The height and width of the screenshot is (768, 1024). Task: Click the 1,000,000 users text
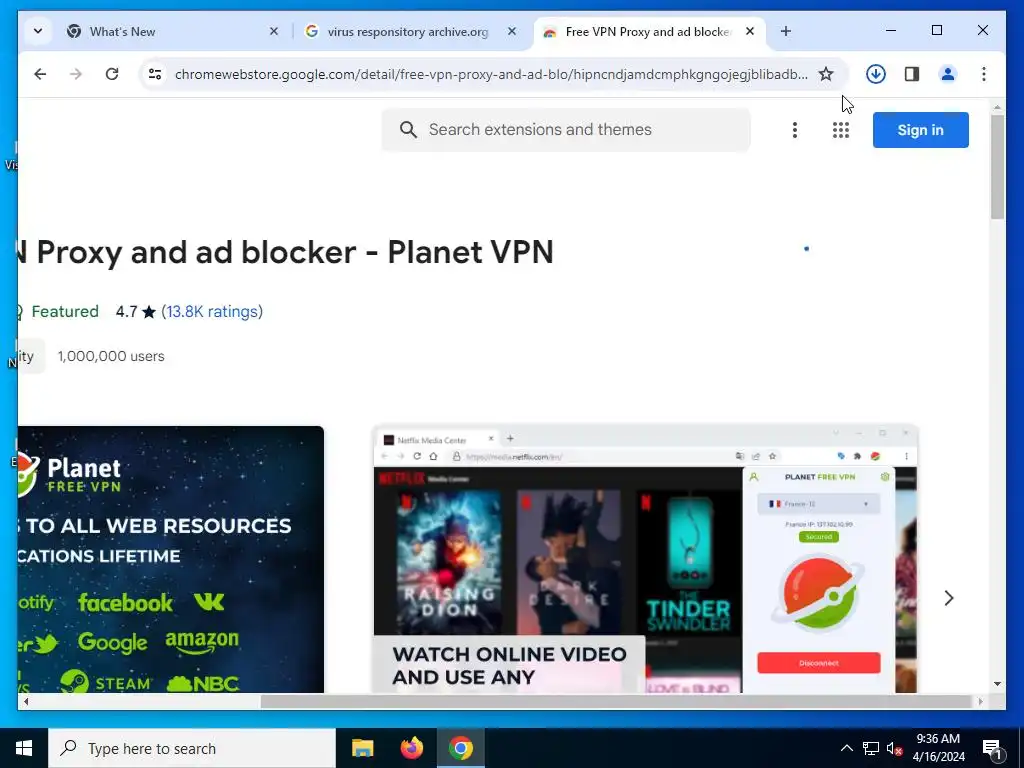pyautogui.click(x=111, y=357)
